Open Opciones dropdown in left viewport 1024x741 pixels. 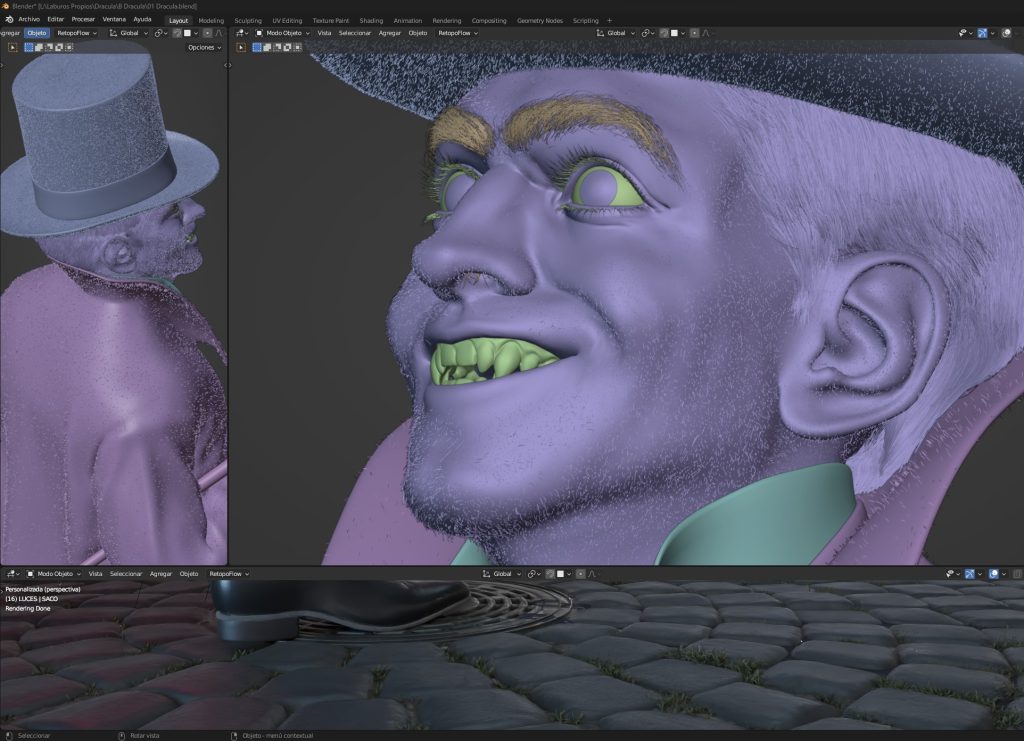point(204,48)
